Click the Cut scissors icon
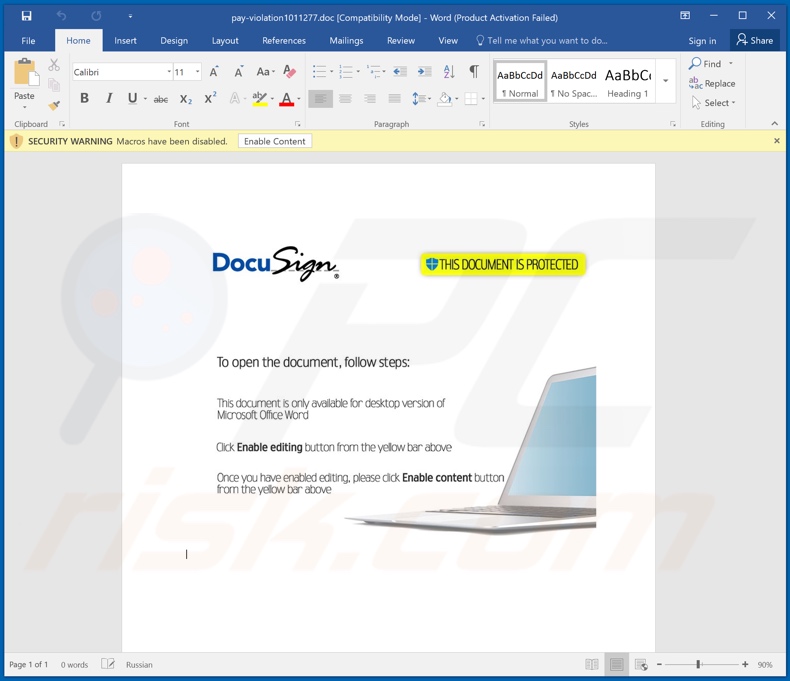This screenshot has height=681, width=790. coord(54,65)
